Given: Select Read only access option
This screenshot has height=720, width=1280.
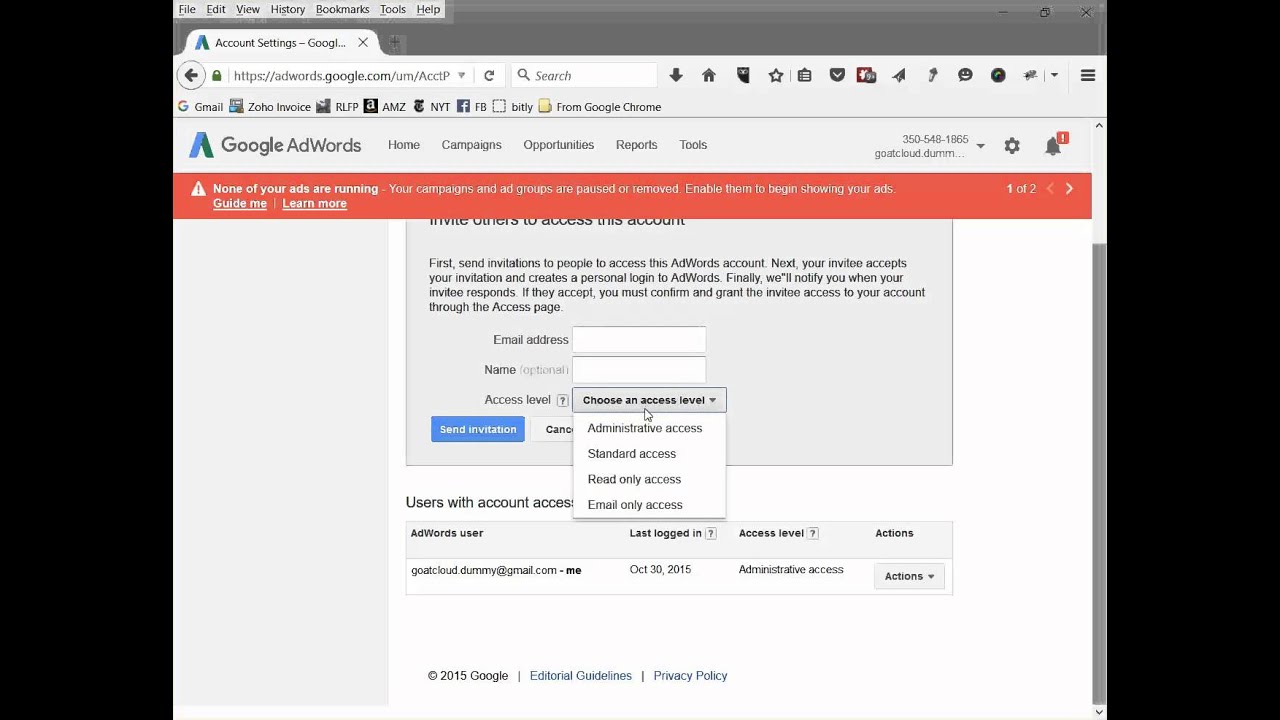Looking at the screenshot, I should click(x=634, y=479).
